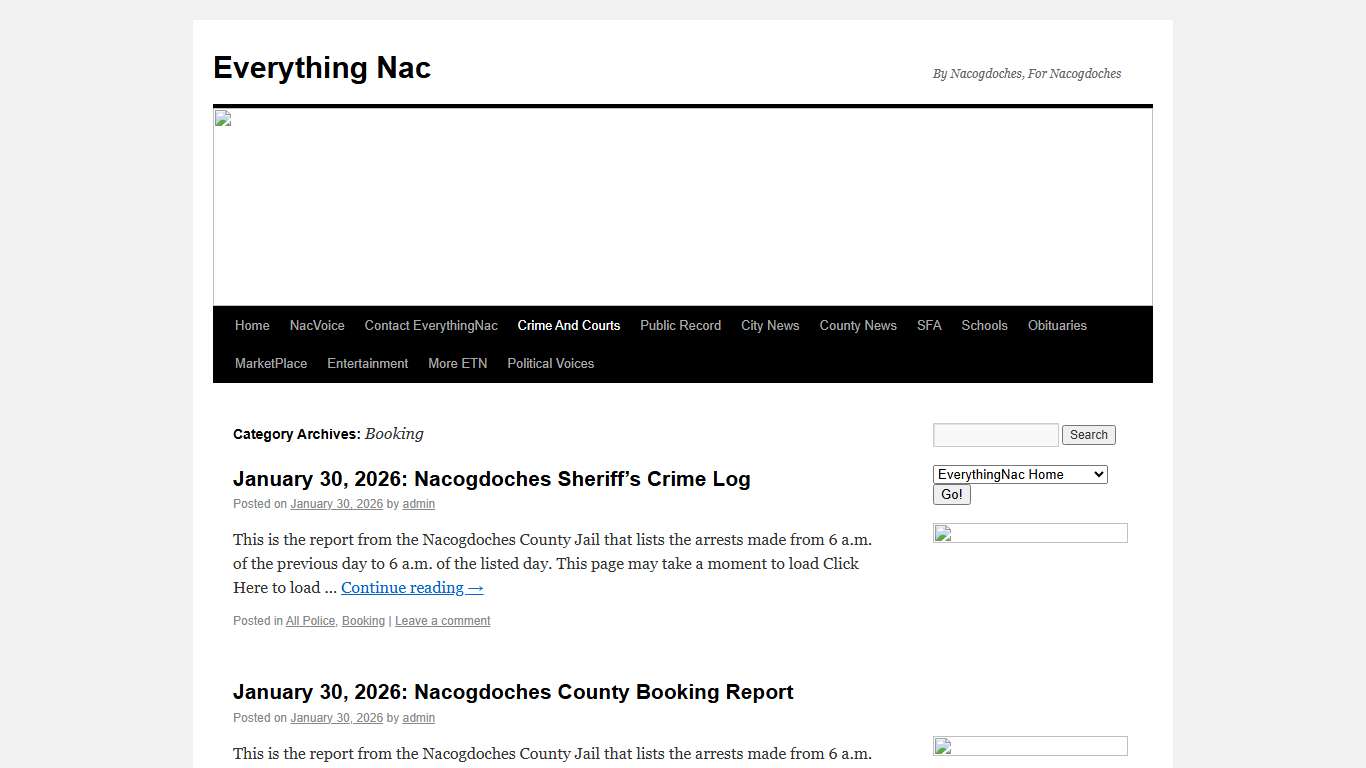The image size is (1366, 768).
Task: Open the Sheriff's Crime Log article
Action: (491, 479)
